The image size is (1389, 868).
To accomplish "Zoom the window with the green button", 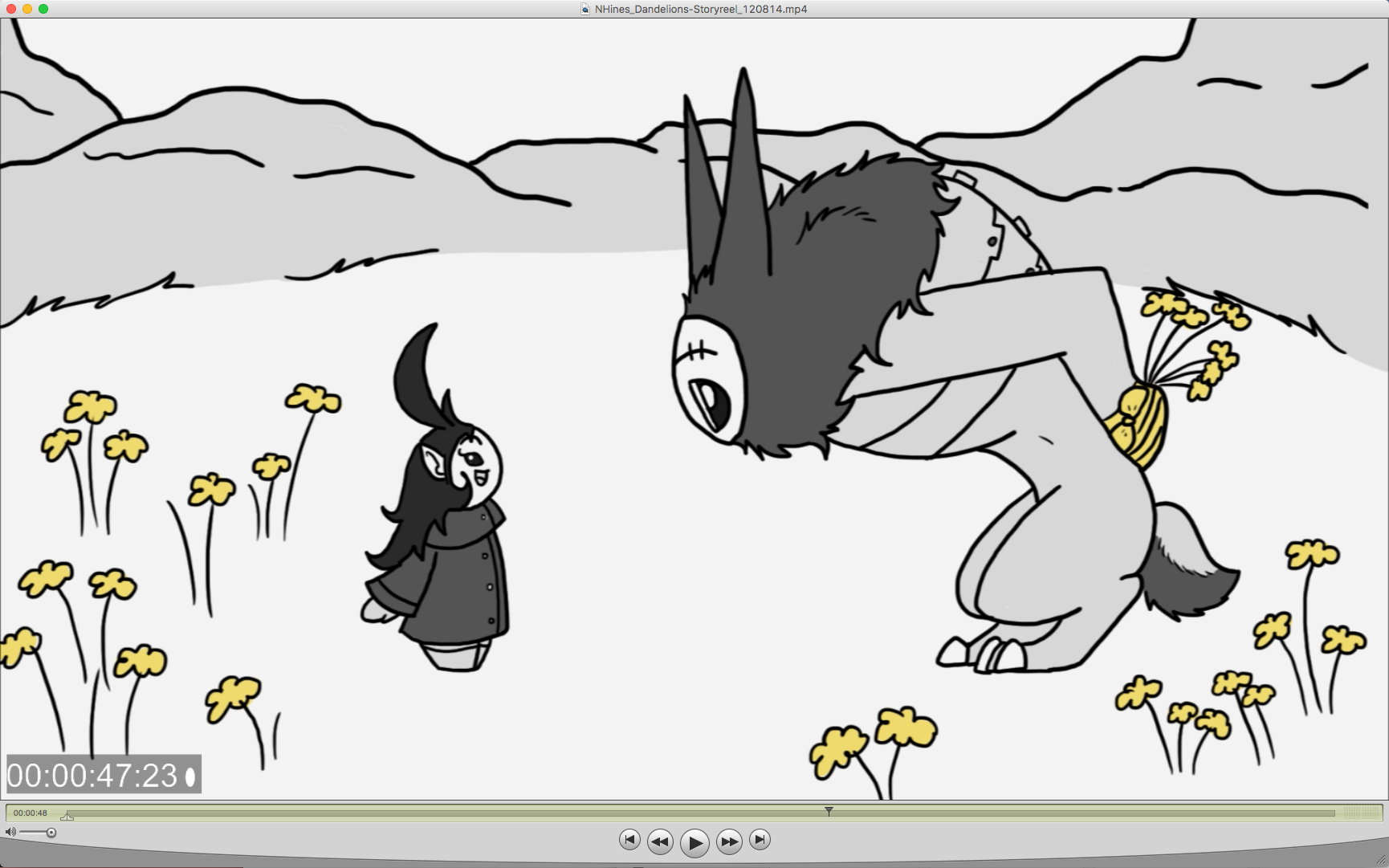I will coord(43,9).
